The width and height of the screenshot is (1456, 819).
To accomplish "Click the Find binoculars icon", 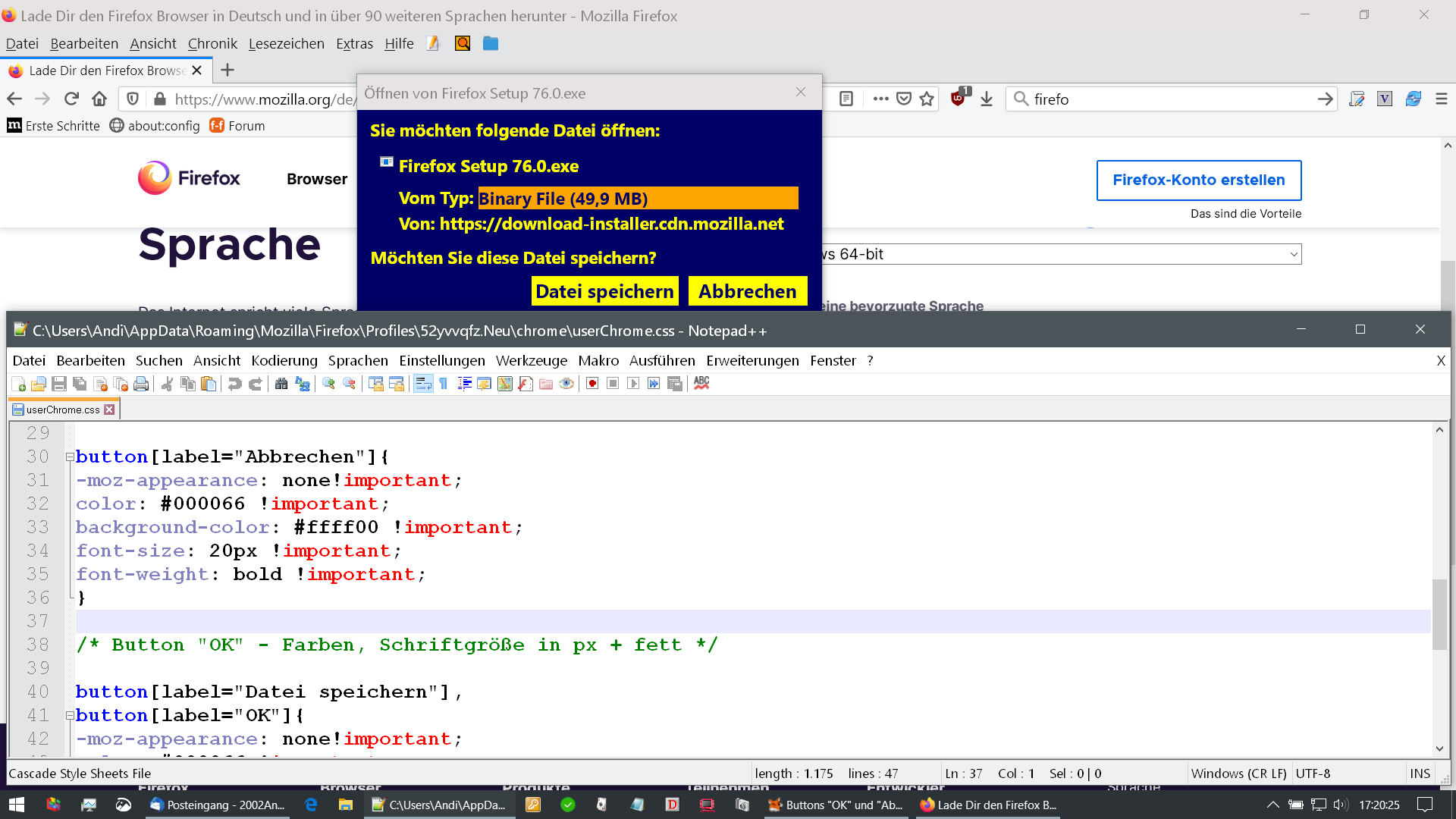I will coord(281,384).
